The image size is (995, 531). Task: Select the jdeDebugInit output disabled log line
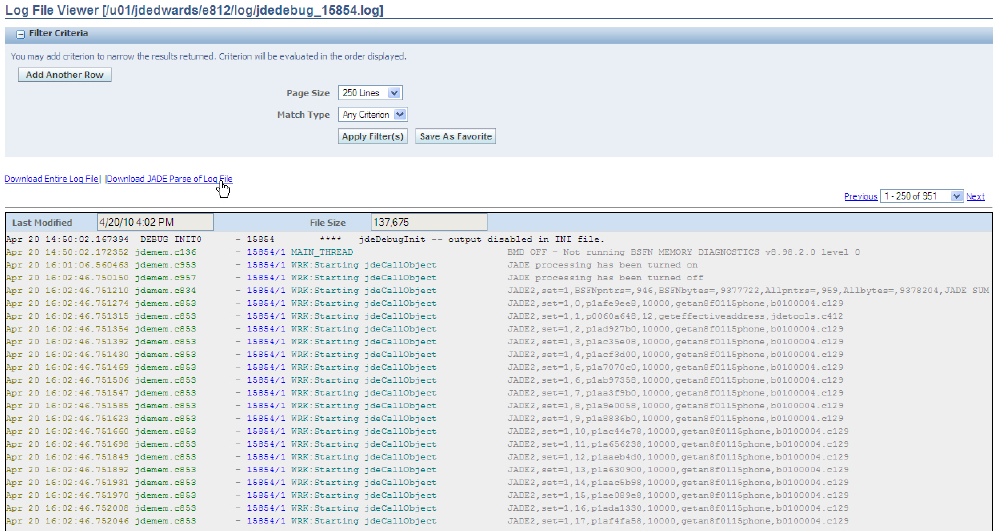480,240
